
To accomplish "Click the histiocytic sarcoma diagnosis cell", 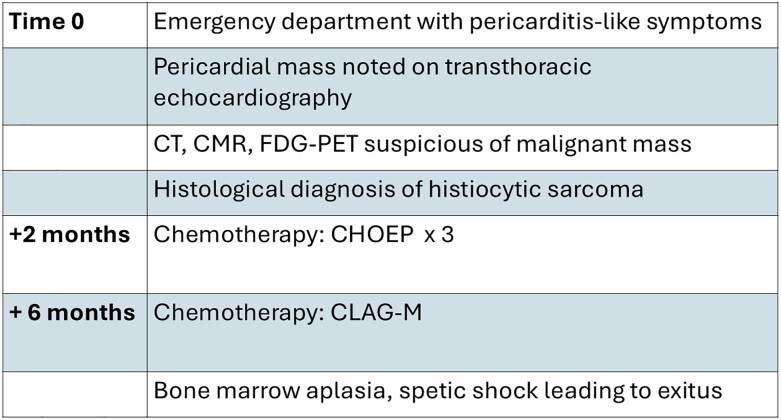I will [462, 193].
